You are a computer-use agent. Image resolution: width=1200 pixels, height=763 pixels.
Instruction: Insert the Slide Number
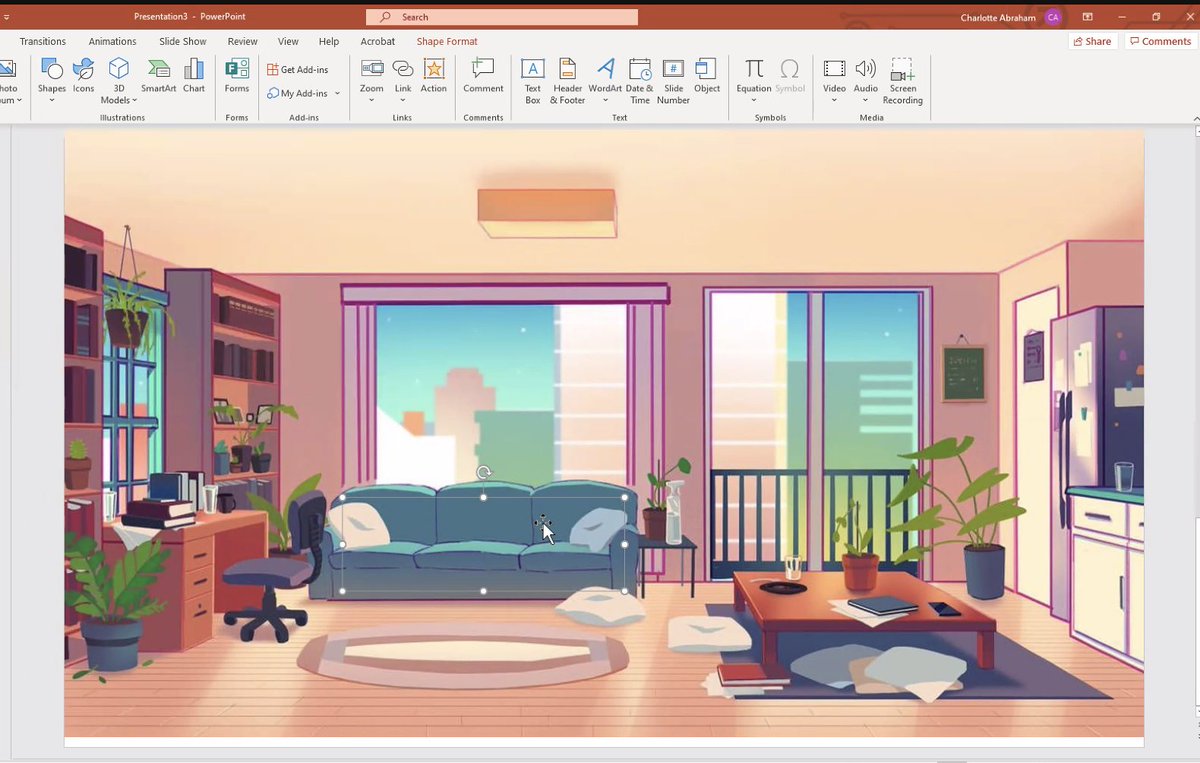(673, 80)
